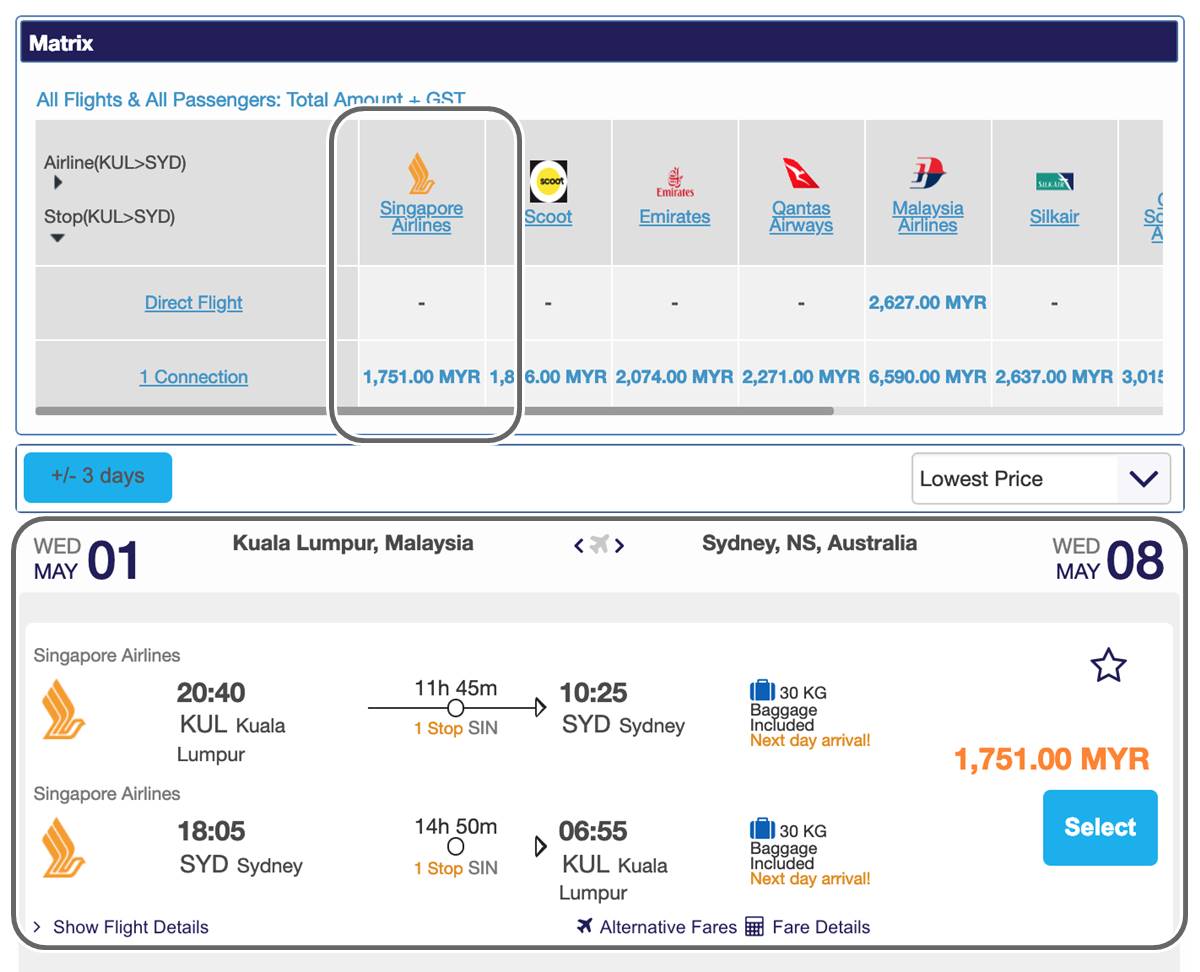Click the Singapore Airlines logo beside the 20:40 departure
This screenshot has height=972, width=1200.
[64, 710]
